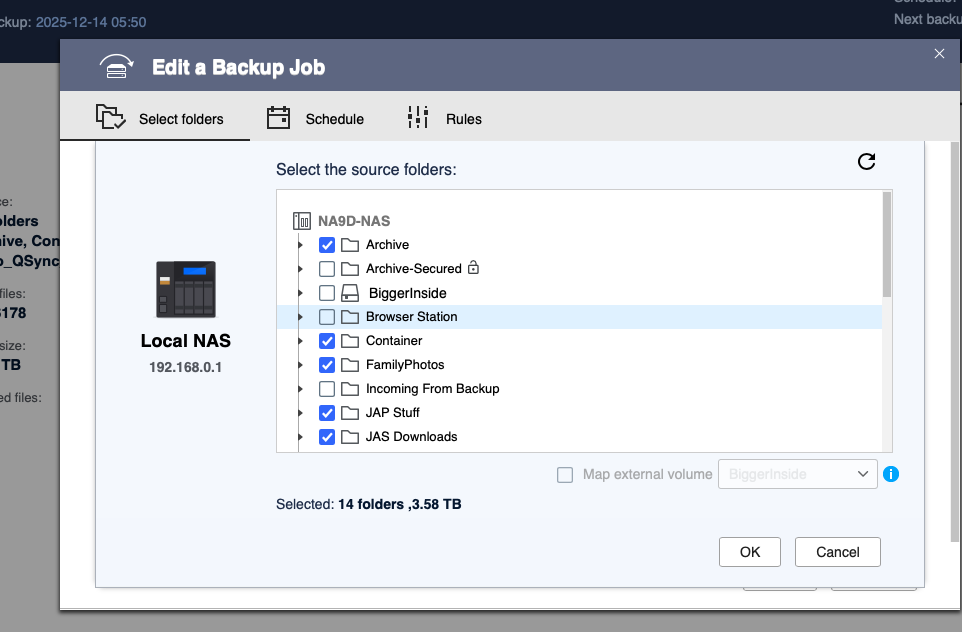Click the NA9D-NAS server icon
This screenshot has width=962, height=632.
tap(301, 220)
